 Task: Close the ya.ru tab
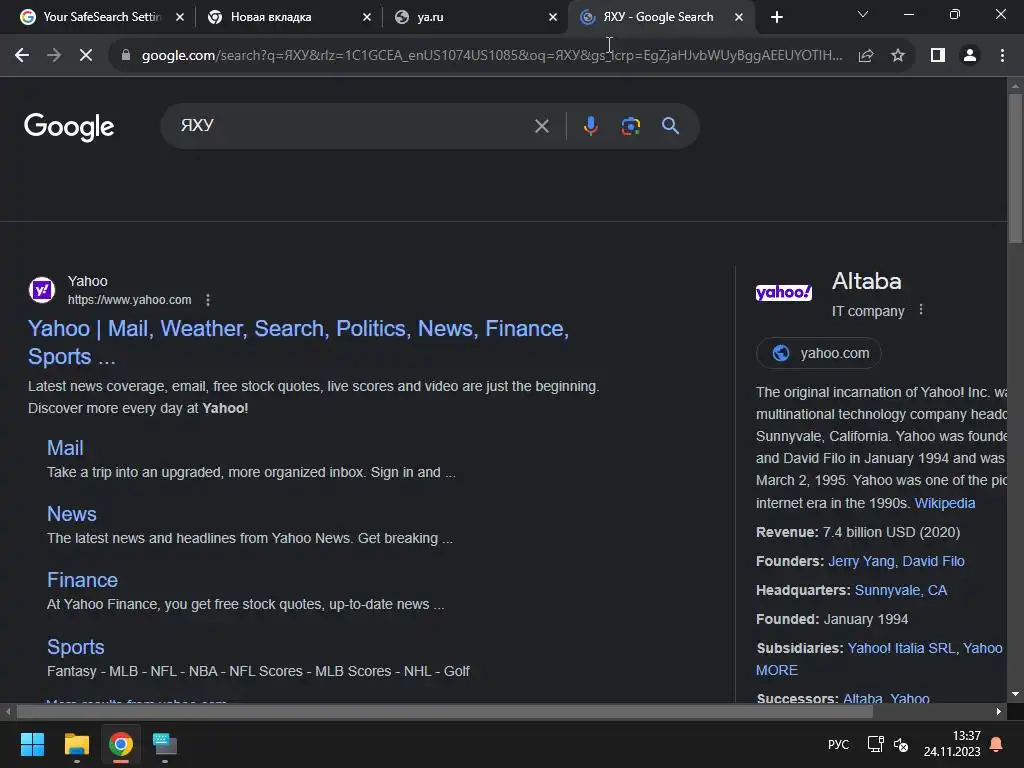552,18
